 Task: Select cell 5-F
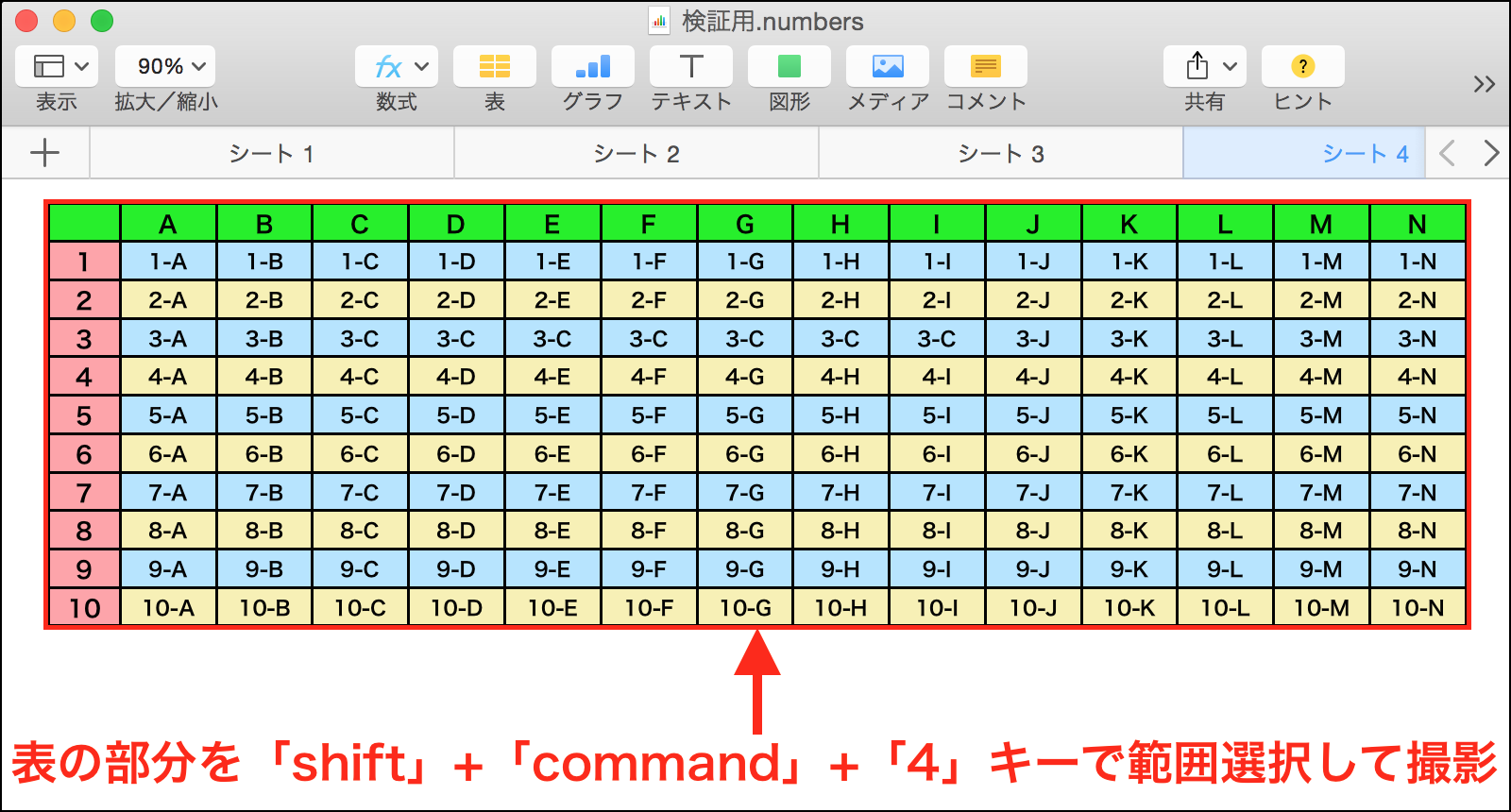click(x=649, y=415)
